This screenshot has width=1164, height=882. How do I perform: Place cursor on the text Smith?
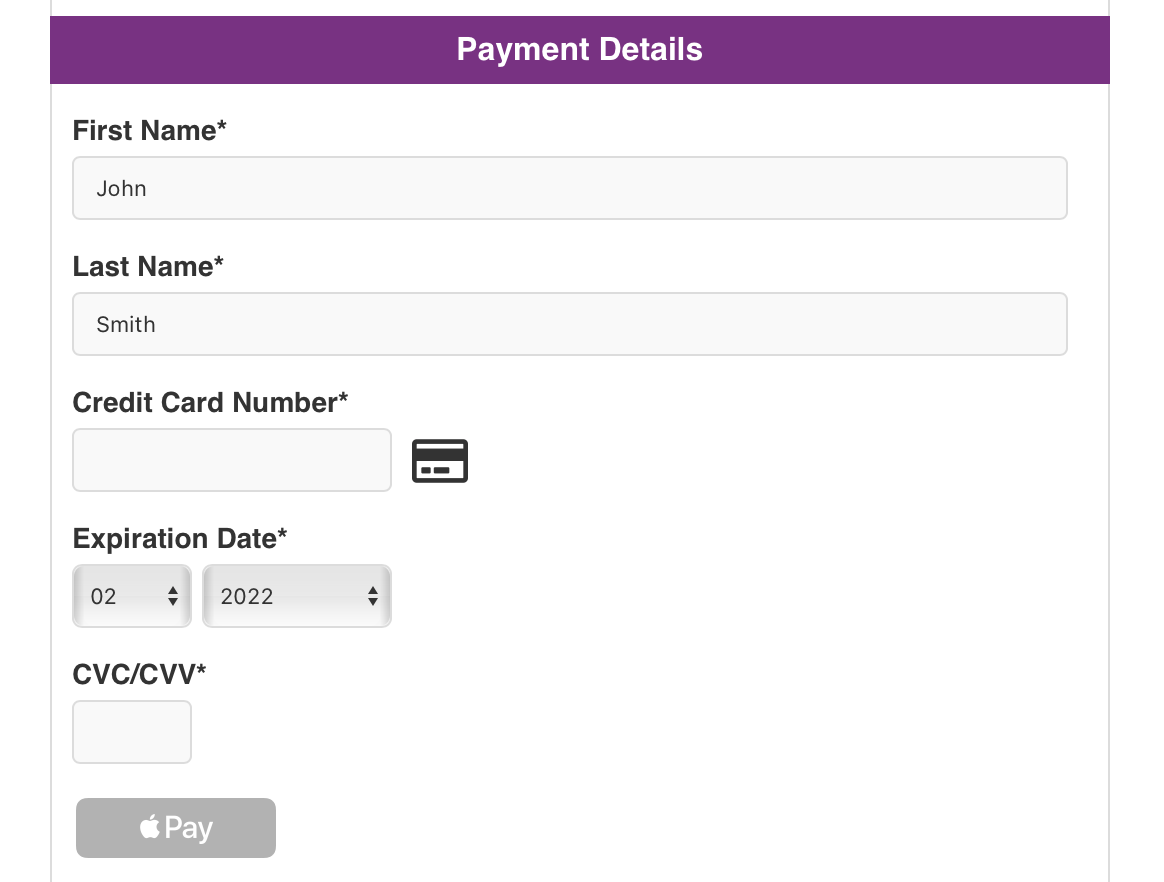pyautogui.click(x=126, y=325)
